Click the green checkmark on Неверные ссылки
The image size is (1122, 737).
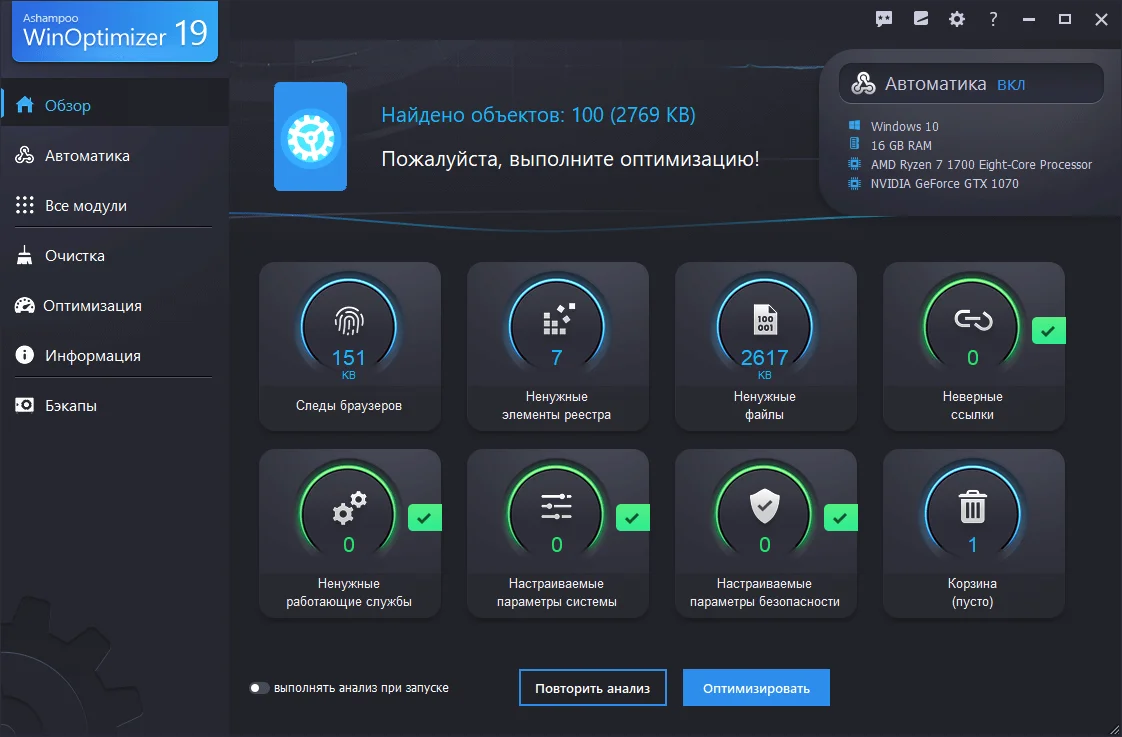(1048, 331)
